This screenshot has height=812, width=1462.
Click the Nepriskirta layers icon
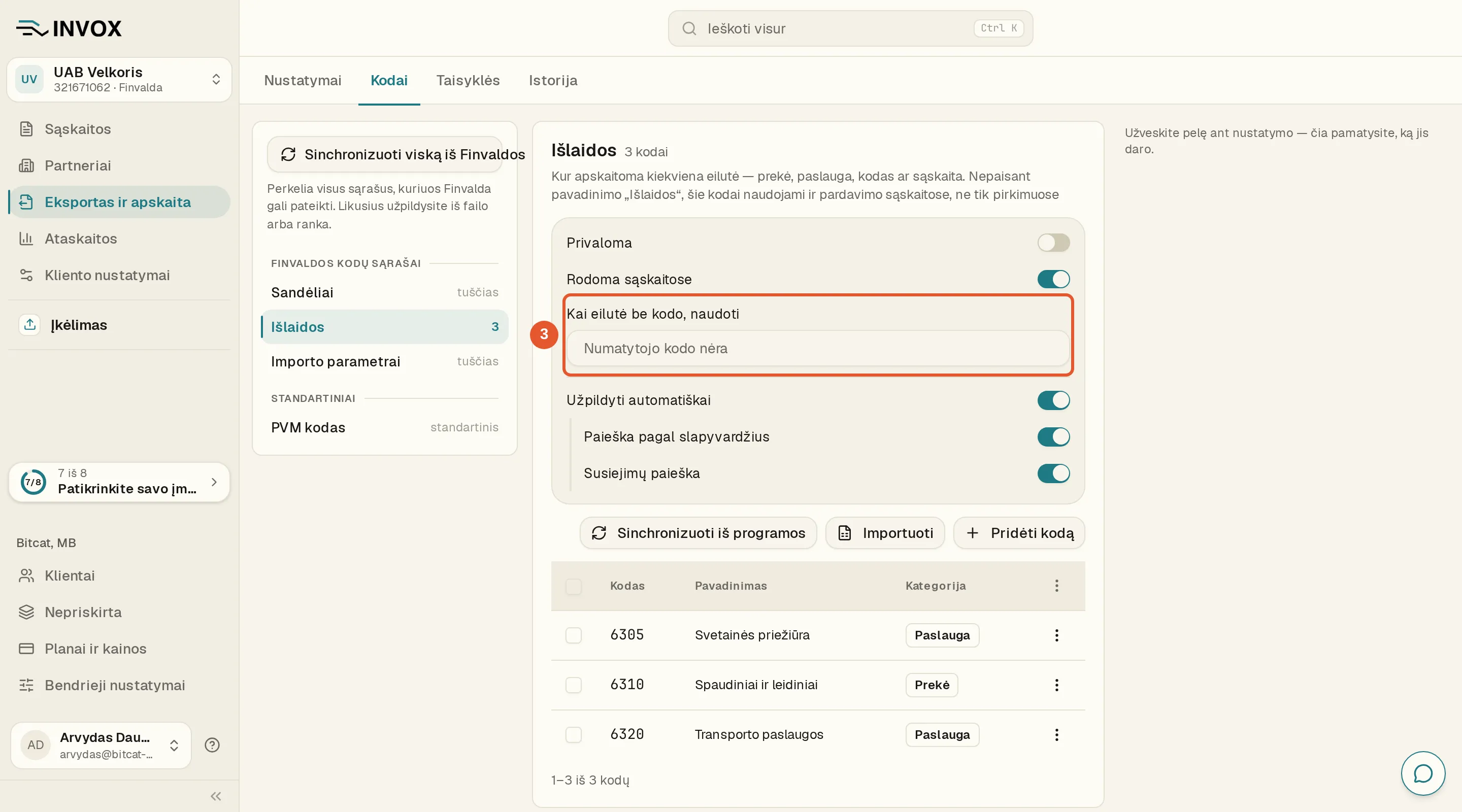(x=26, y=612)
